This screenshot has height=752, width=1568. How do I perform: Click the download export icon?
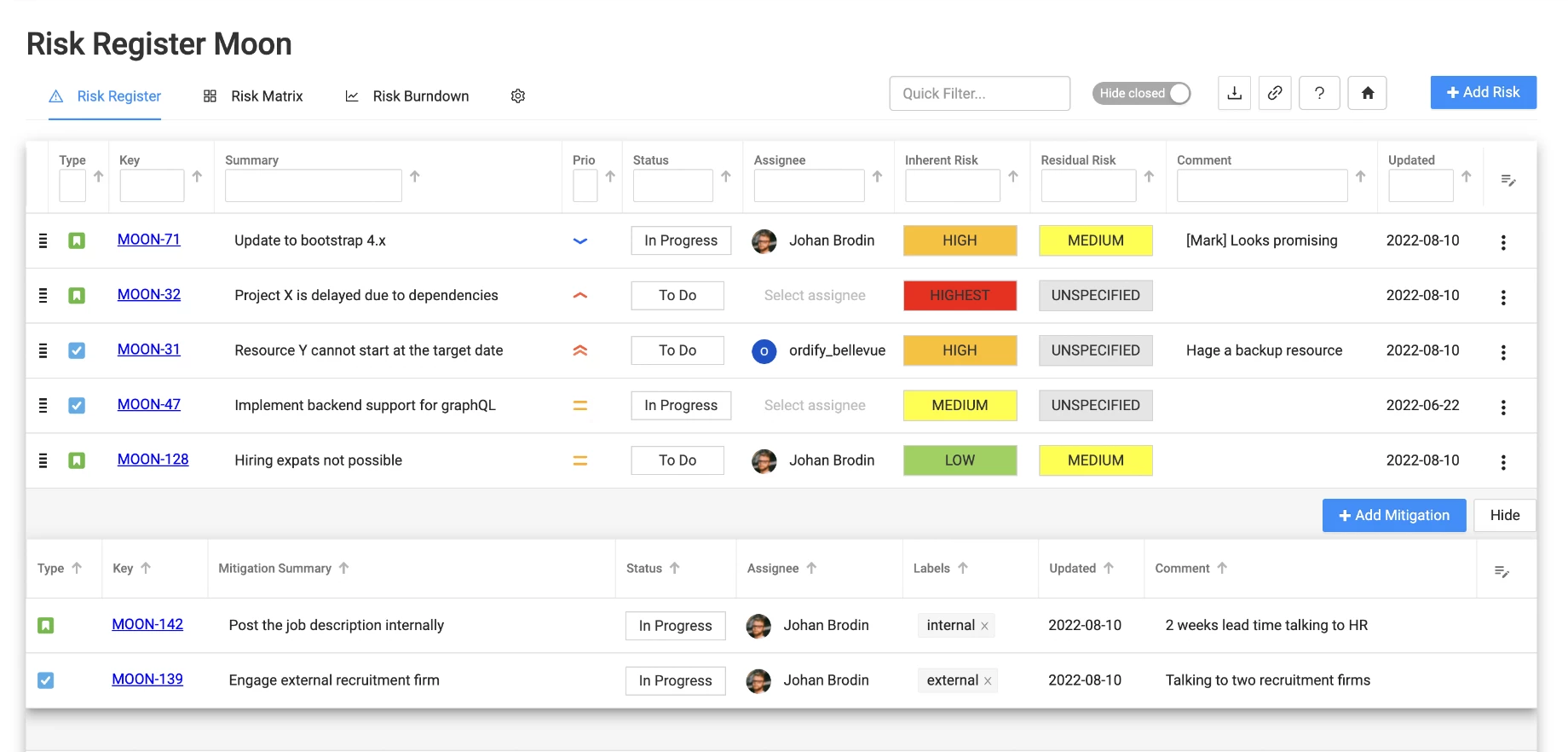[x=1234, y=93]
